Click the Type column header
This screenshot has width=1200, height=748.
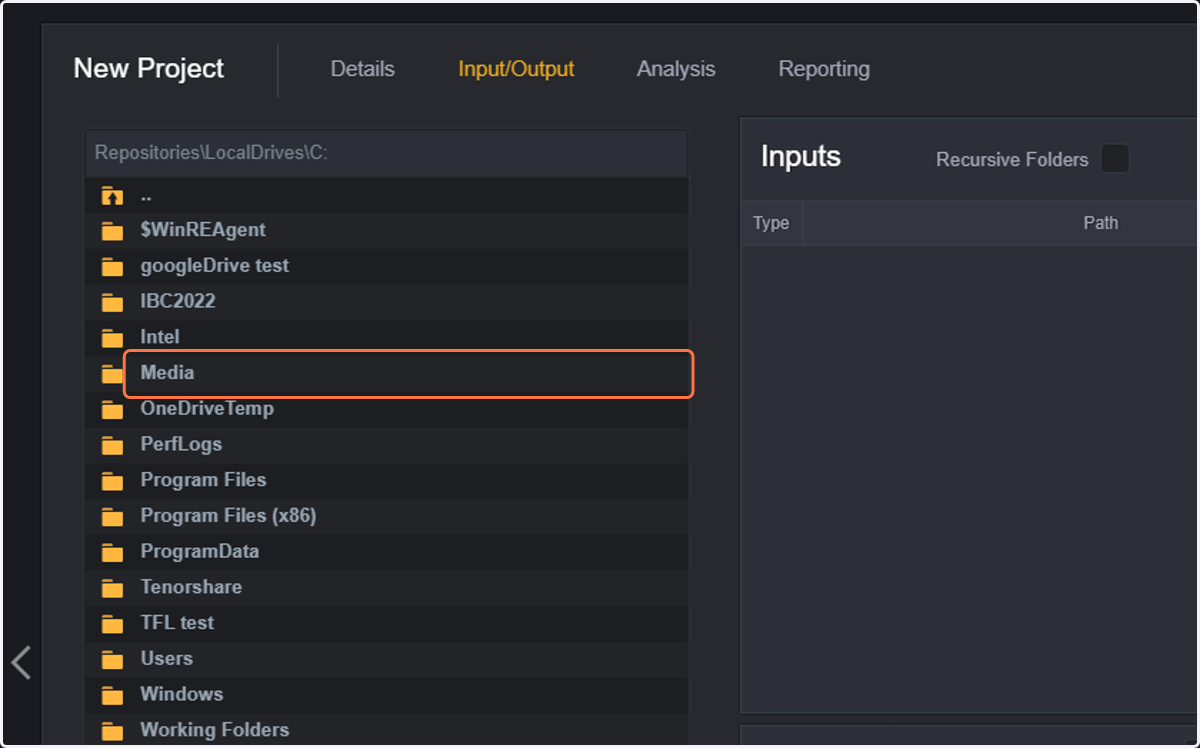tap(771, 223)
